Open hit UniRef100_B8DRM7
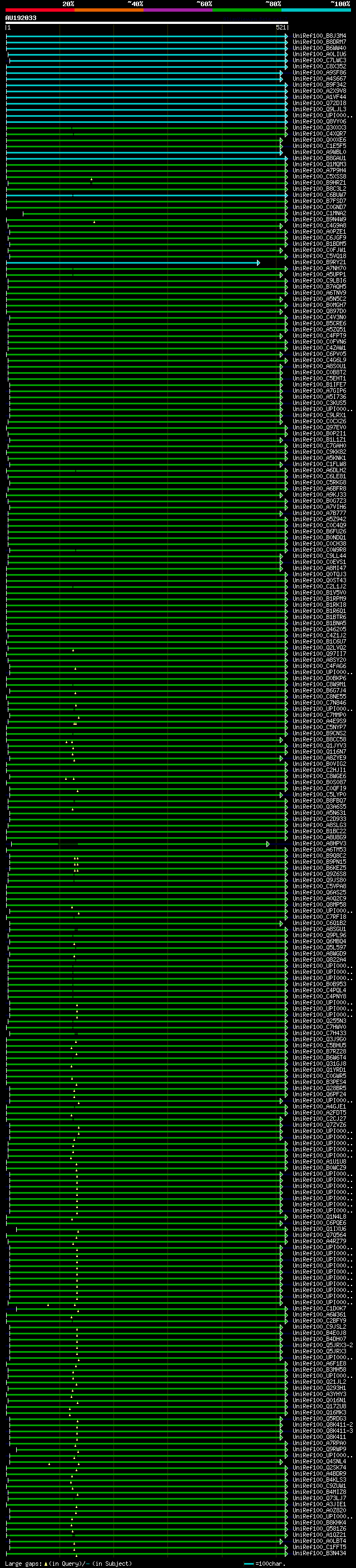 pyautogui.click(x=319, y=42)
